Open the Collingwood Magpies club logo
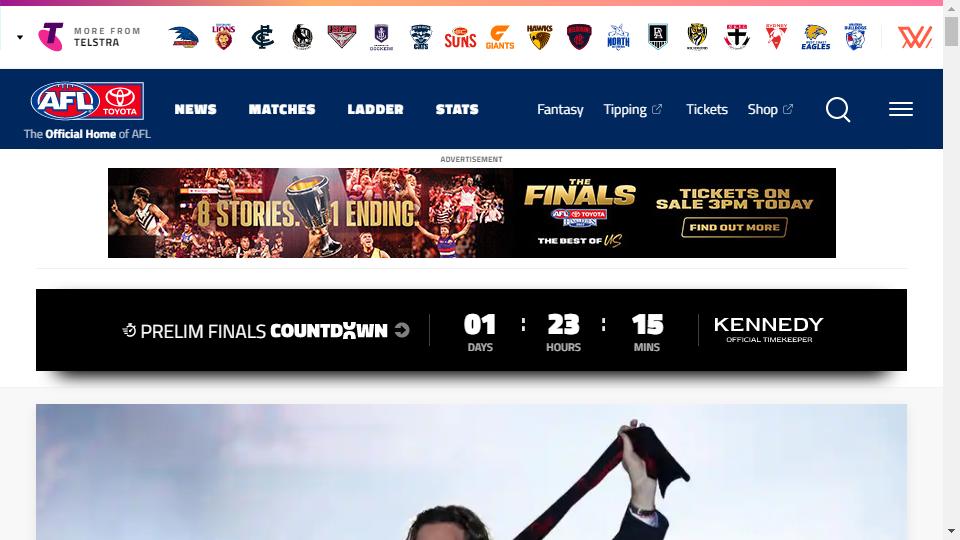This screenshot has width=960, height=540. [302, 37]
